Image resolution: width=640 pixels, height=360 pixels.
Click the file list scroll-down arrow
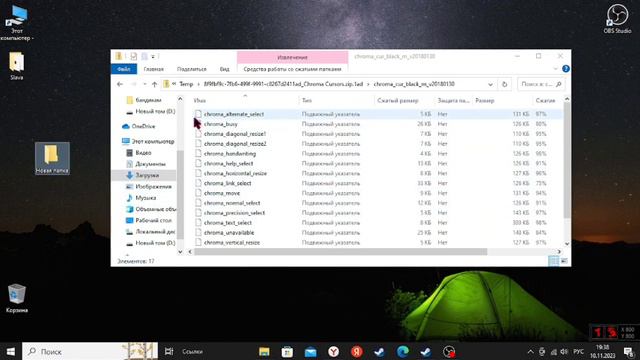[567, 244]
